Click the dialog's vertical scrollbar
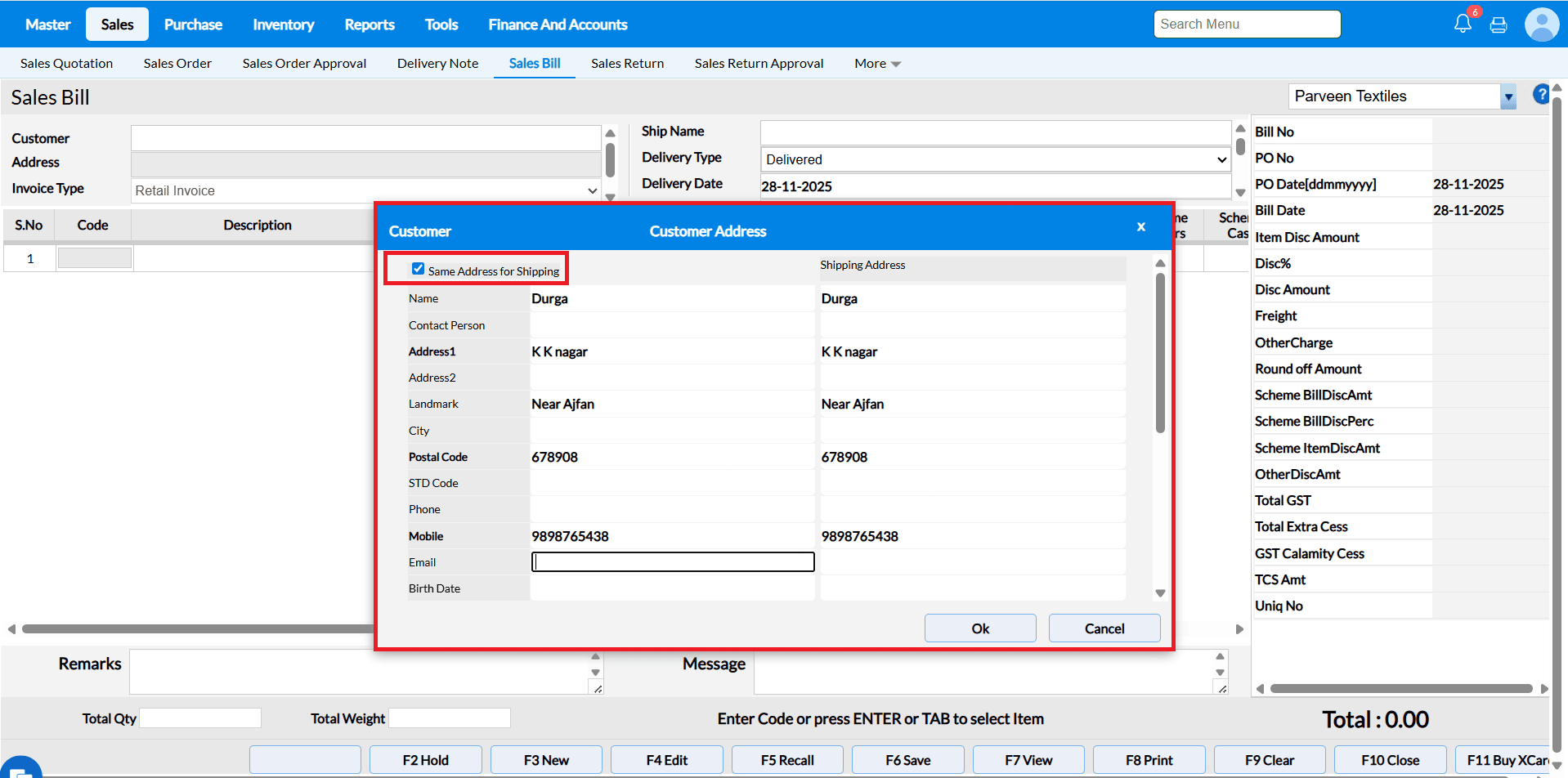Image resolution: width=1568 pixels, height=778 pixels. pyautogui.click(x=1159, y=351)
